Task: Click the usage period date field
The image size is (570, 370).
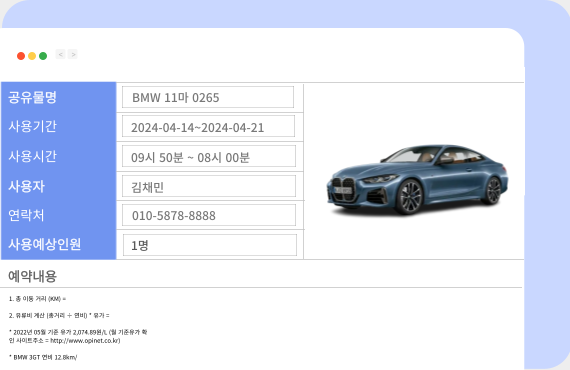Action: (208, 126)
